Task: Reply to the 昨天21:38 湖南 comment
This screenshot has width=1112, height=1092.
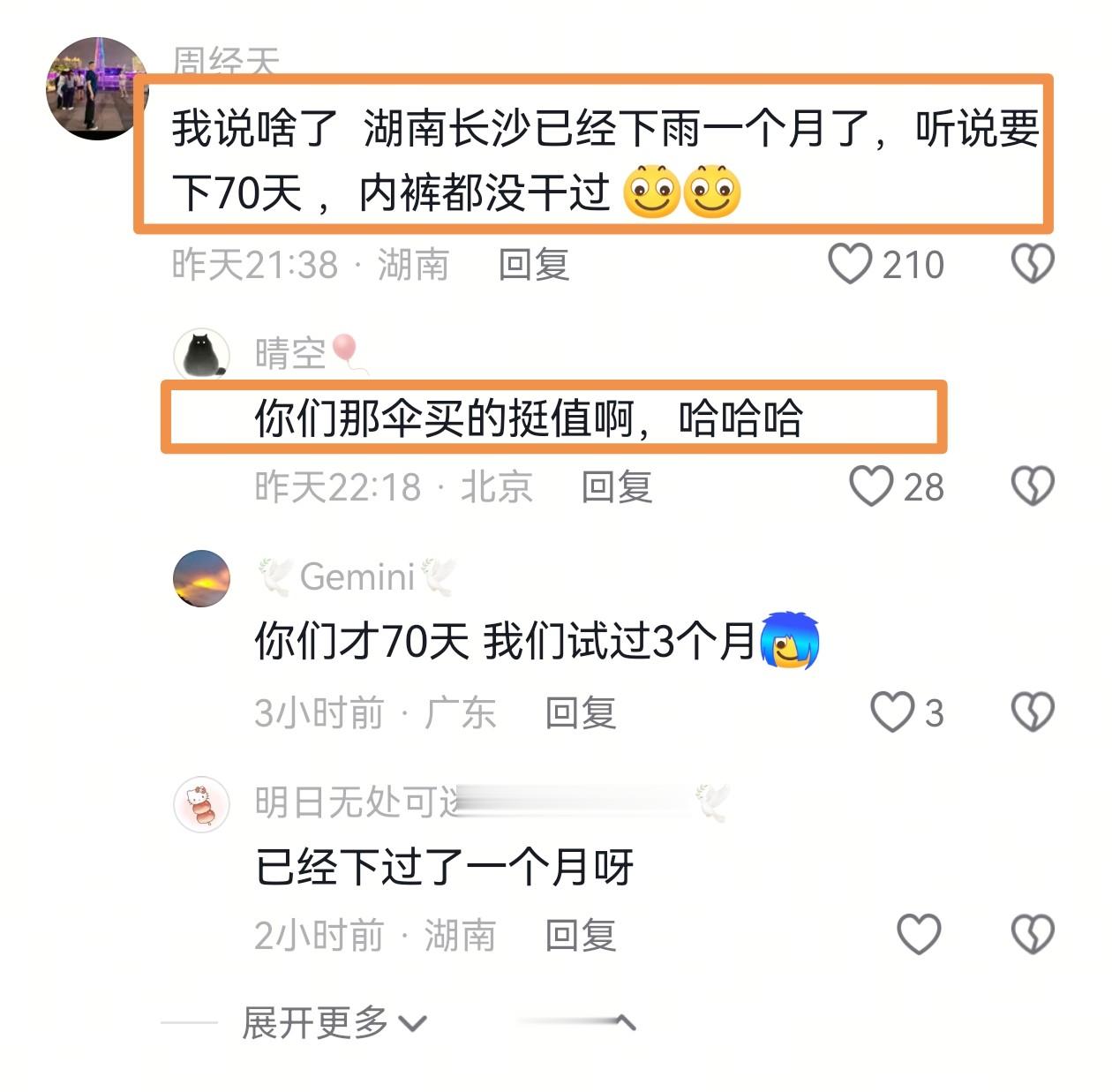Action: point(534,265)
